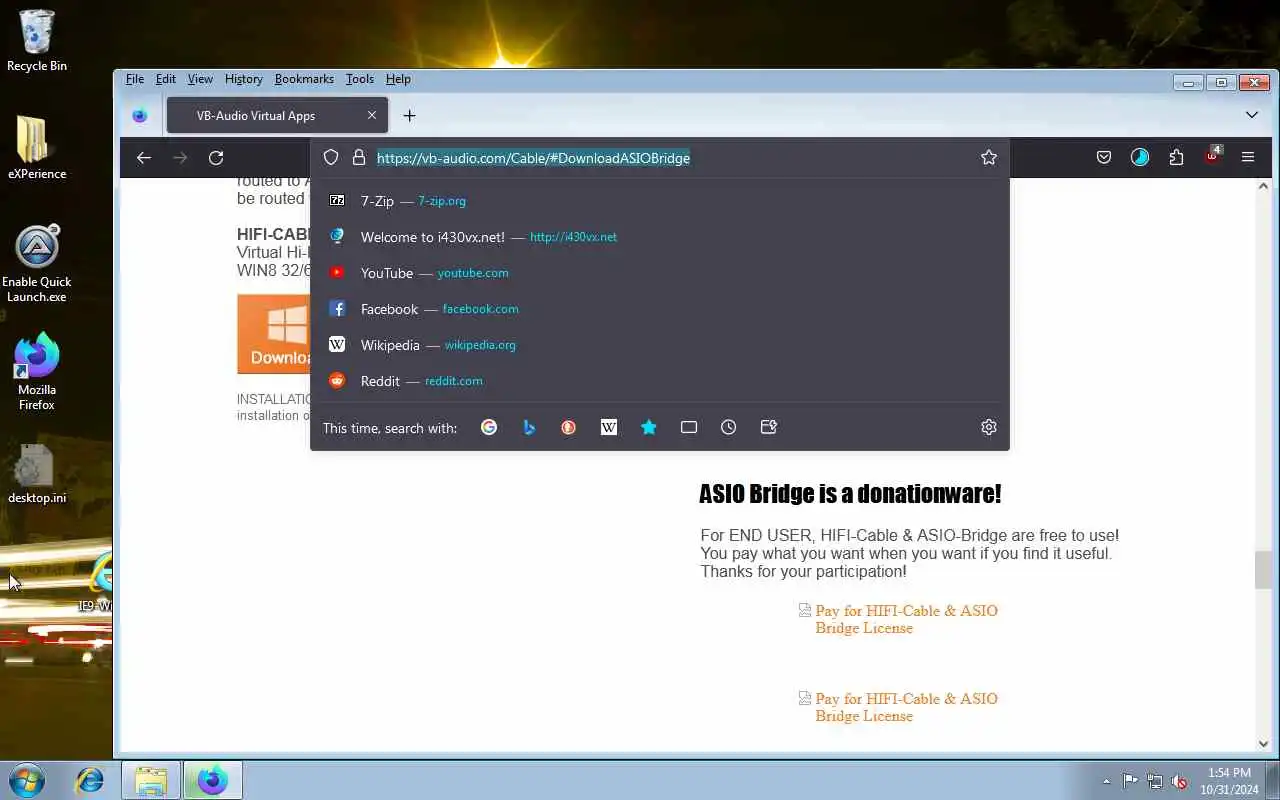The width and height of the screenshot is (1280, 800).
Task: Click the Action Center flag tray icon
Action: [1130, 781]
